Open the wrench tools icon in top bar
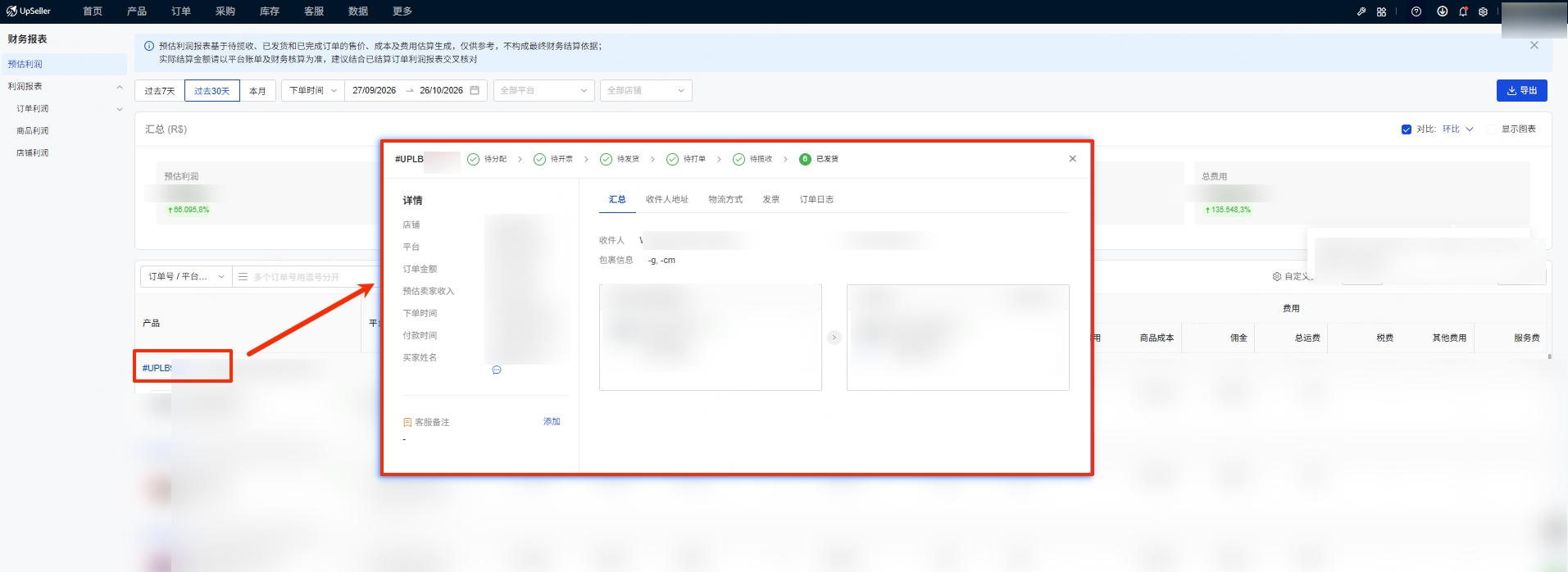 1361,11
